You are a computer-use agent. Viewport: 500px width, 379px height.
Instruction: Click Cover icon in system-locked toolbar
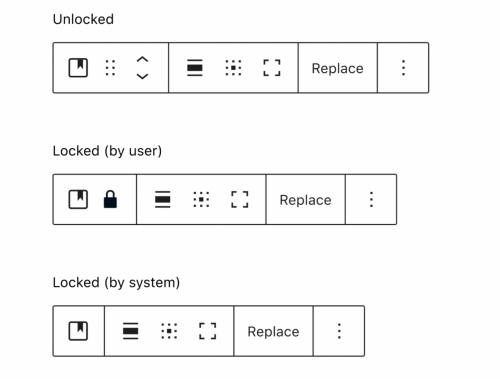pos(78,331)
